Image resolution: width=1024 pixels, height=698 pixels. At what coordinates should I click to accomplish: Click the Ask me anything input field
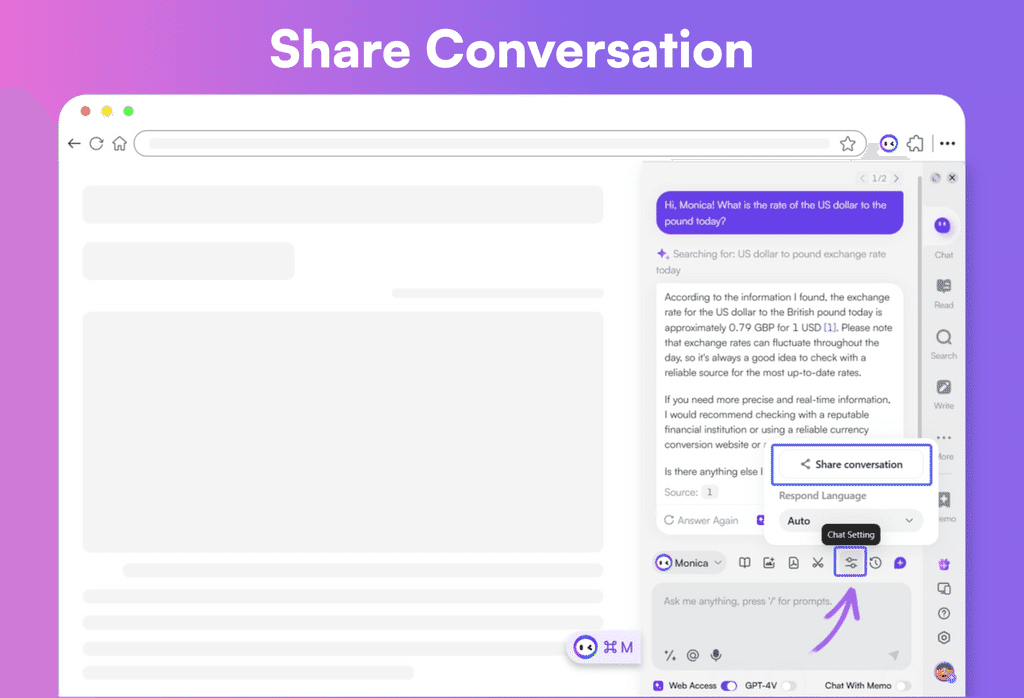tap(780, 612)
